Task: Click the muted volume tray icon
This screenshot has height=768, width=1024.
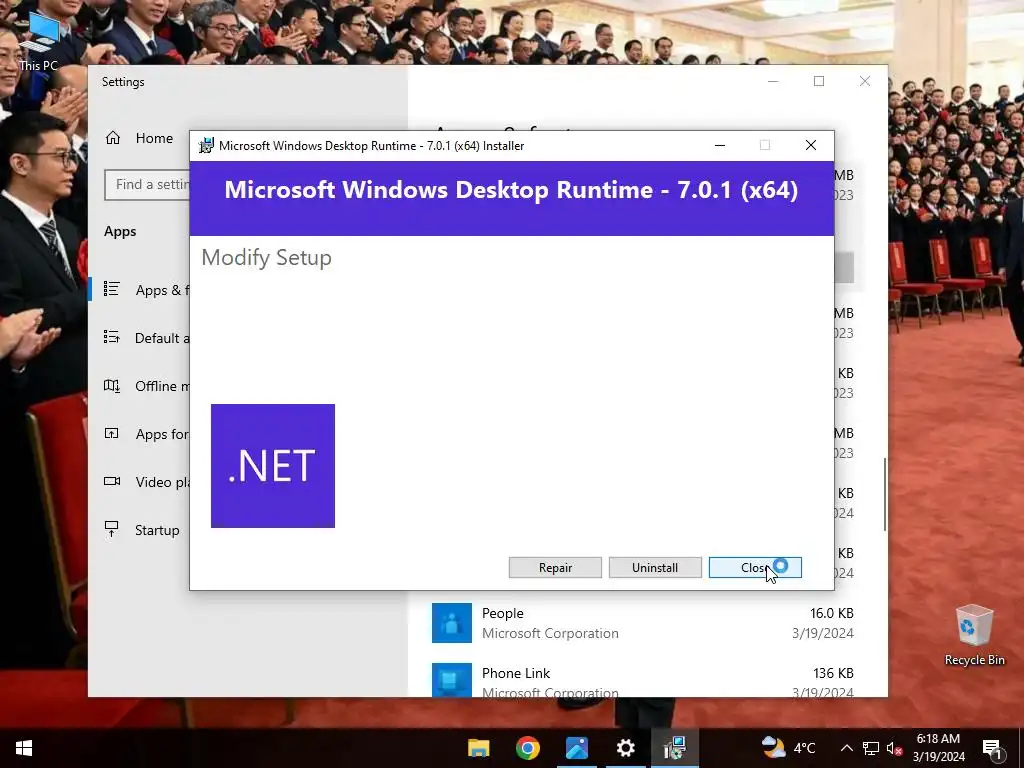Action: click(x=894, y=748)
